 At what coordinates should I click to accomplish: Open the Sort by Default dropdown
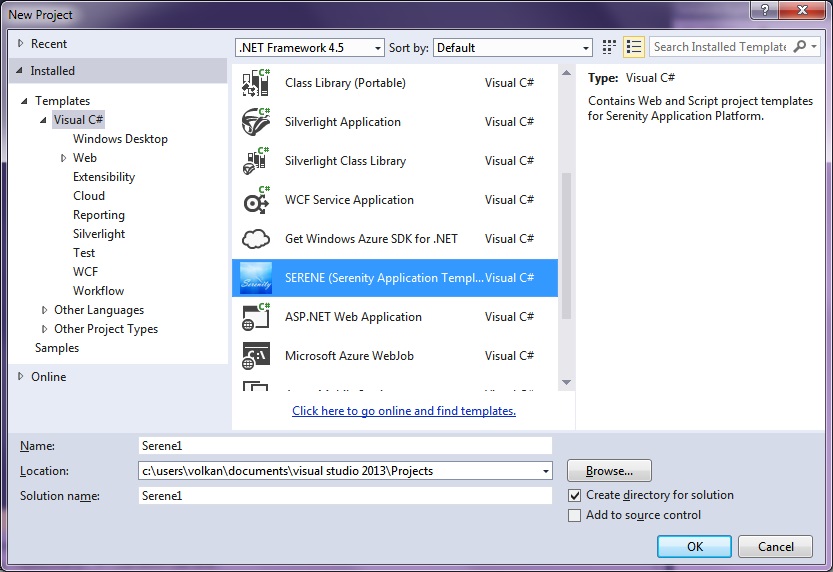pos(513,48)
